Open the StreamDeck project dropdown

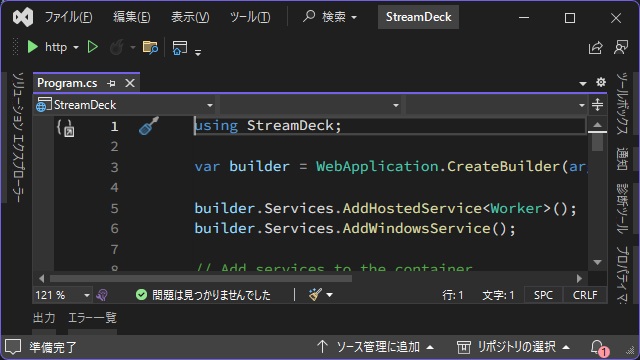point(125,105)
